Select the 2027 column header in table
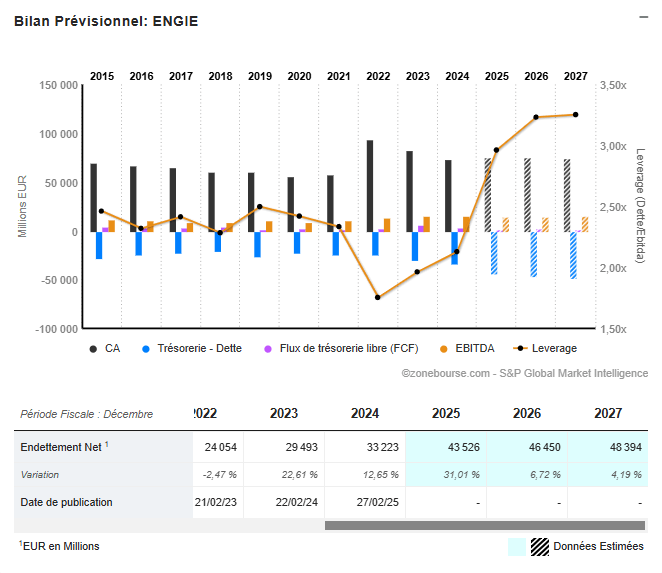This screenshot has width=662, height=573. 608,413
